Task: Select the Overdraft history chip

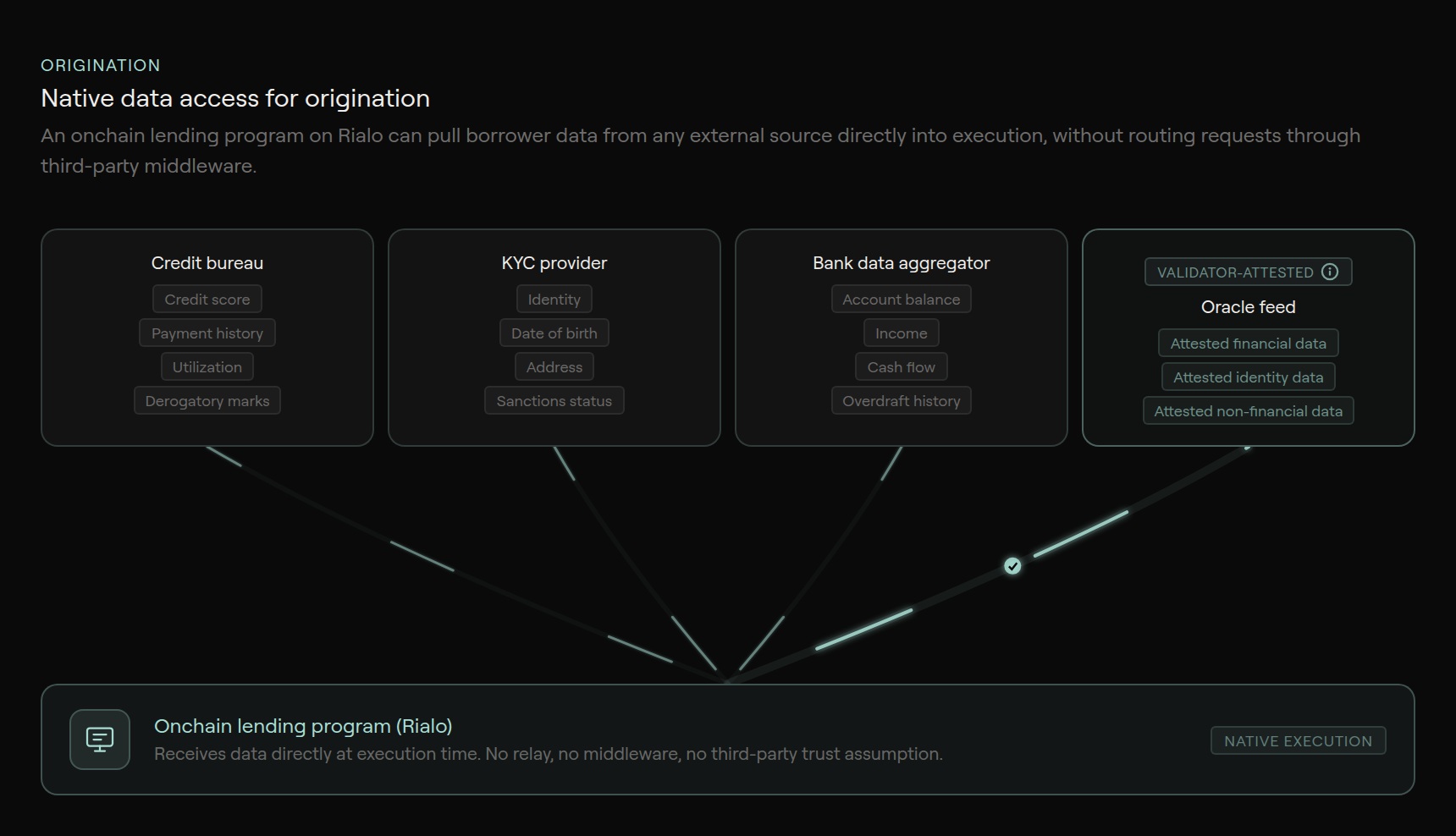Action: point(902,401)
